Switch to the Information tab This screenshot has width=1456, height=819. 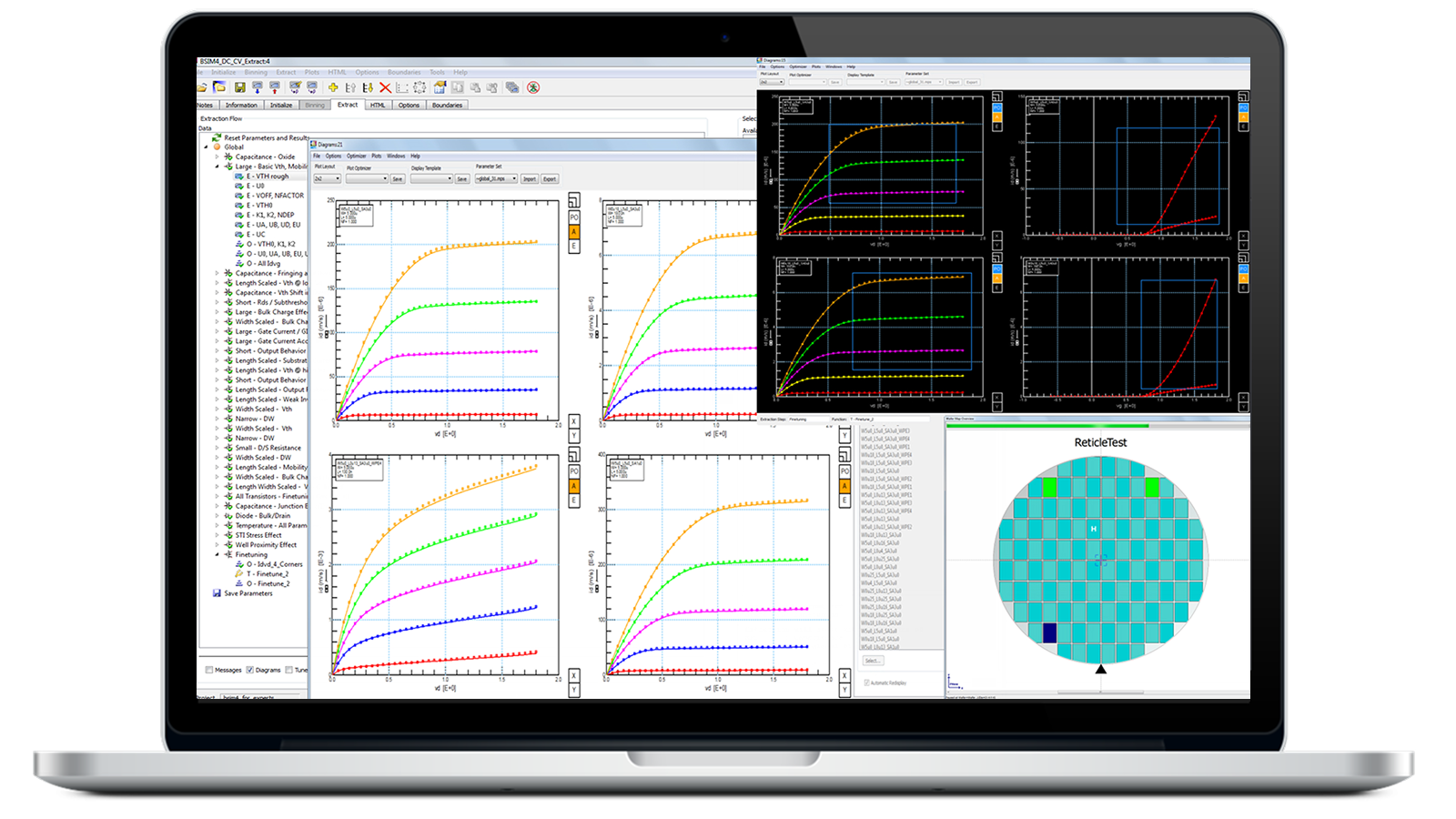[x=241, y=105]
